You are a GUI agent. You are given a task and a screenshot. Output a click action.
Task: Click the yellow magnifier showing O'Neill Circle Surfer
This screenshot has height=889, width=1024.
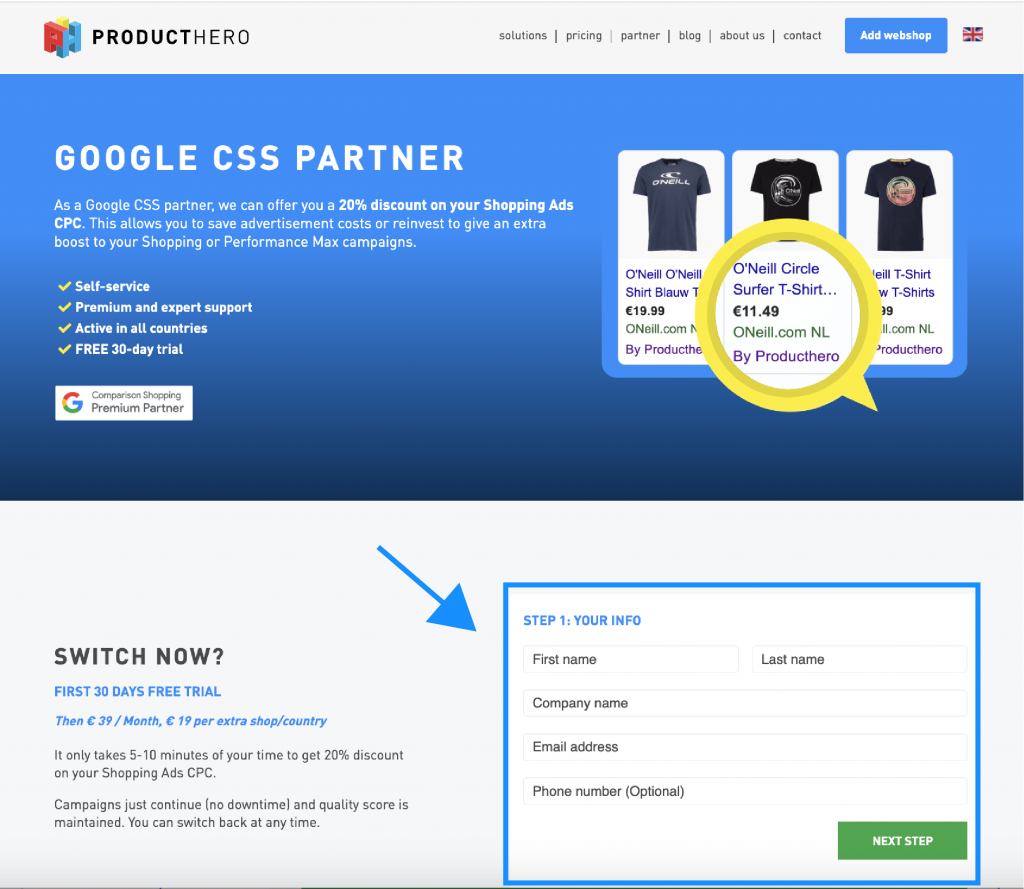point(788,316)
